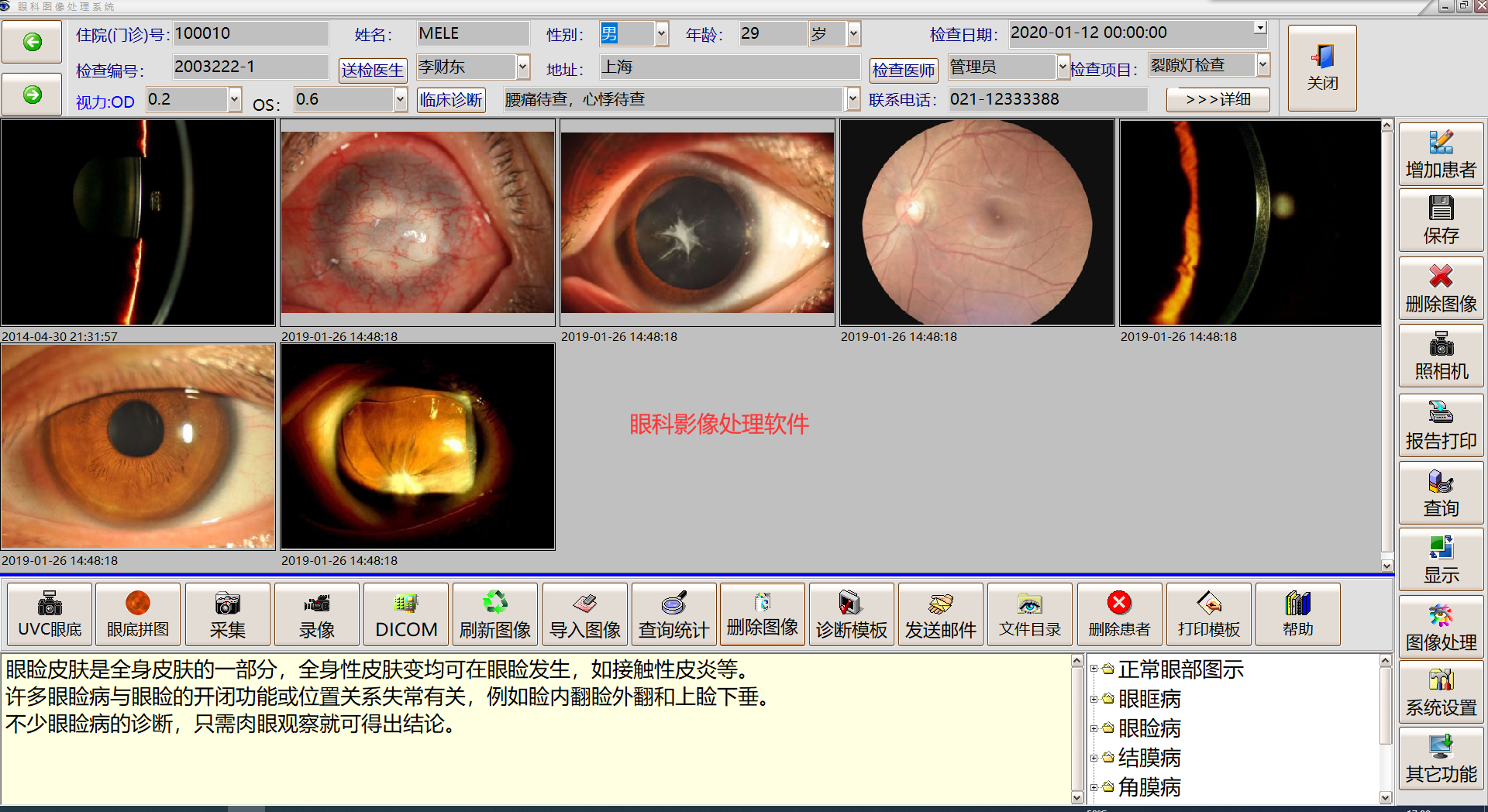Expand the 结膜病 category
This screenshot has width=1488, height=812.
tap(1094, 758)
